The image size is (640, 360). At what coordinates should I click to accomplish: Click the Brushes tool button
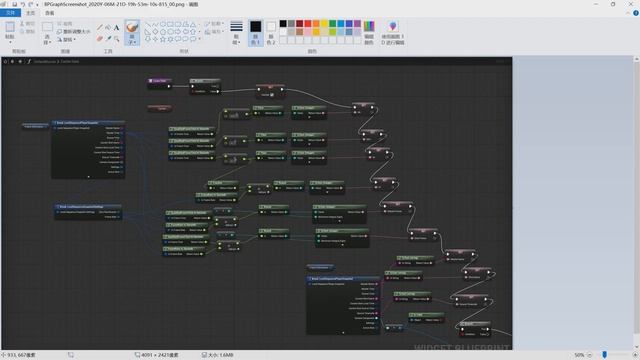132,32
